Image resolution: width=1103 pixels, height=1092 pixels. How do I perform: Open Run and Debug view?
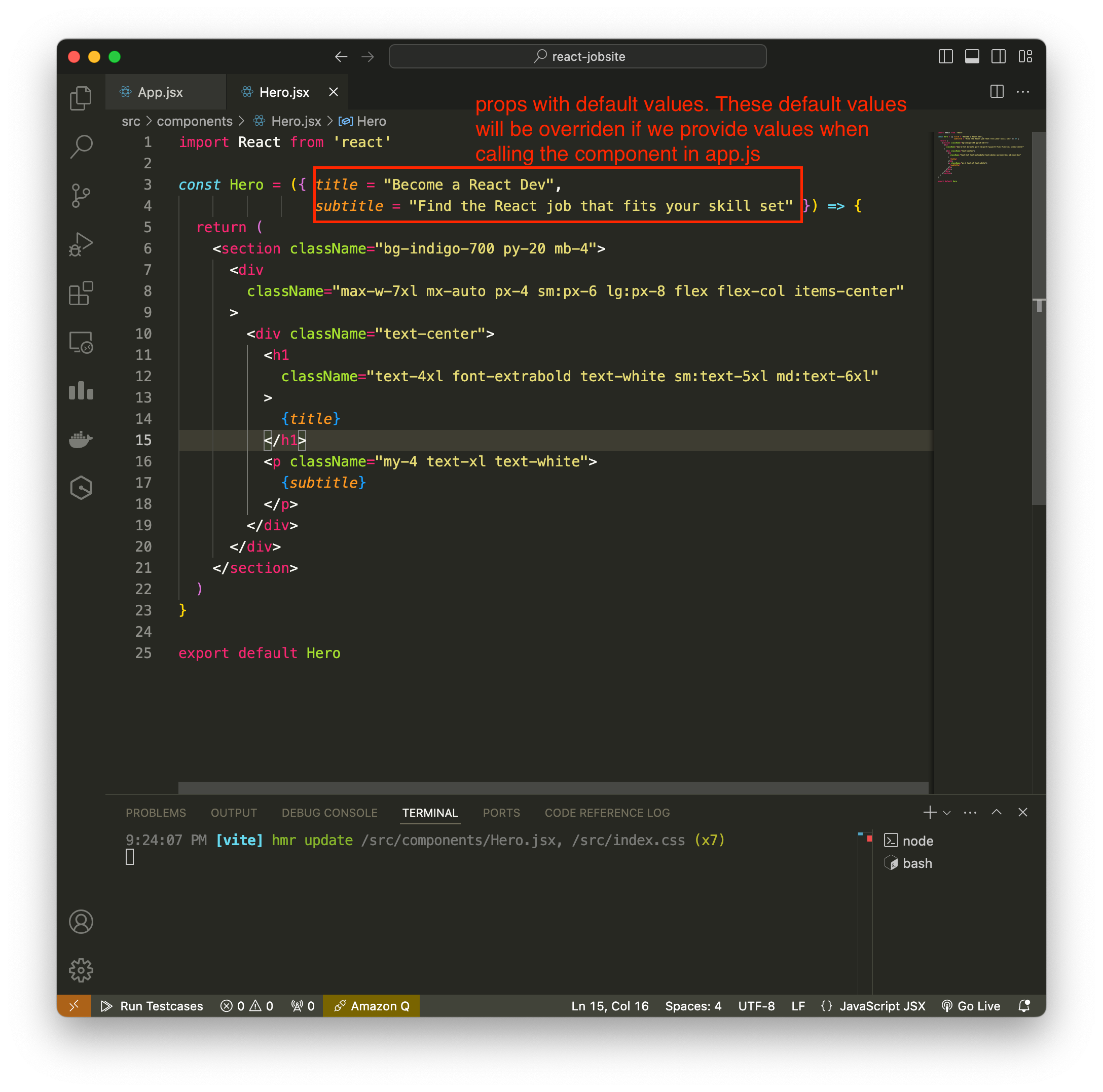pyautogui.click(x=81, y=244)
